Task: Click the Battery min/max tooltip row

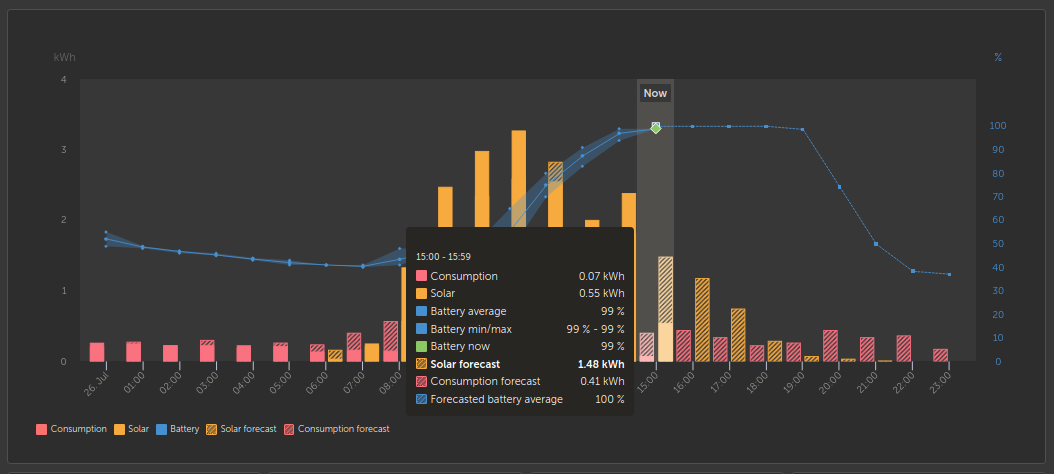Action: pos(520,329)
